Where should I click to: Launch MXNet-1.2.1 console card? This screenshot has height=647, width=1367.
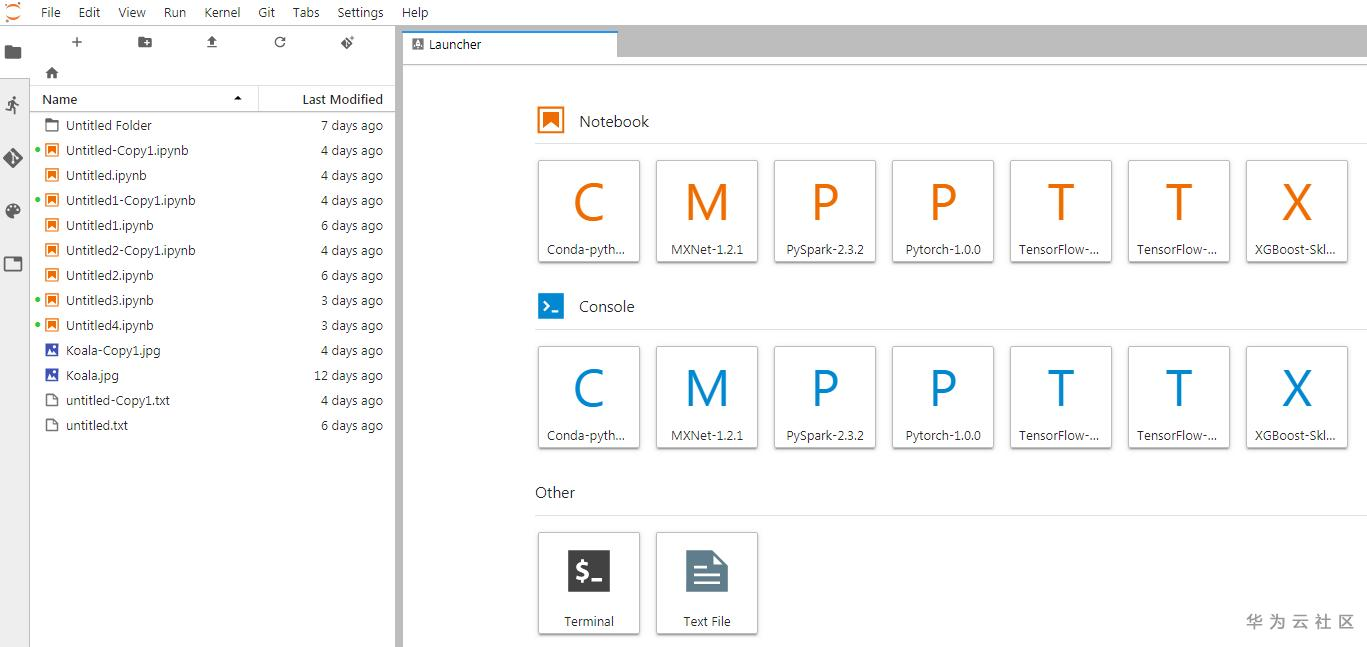[x=707, y=397]
